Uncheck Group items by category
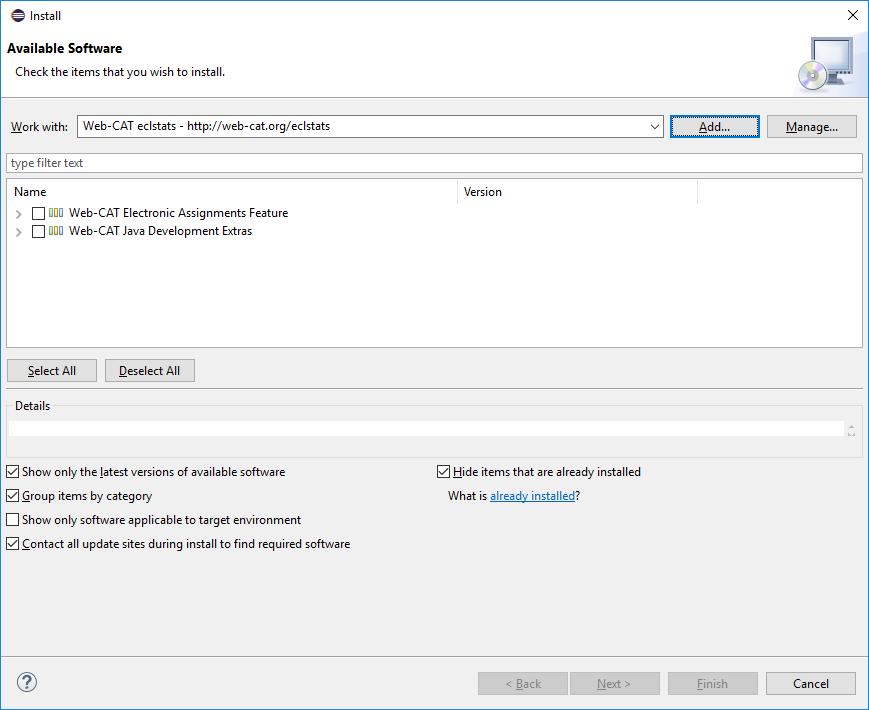 click(12, 495)
